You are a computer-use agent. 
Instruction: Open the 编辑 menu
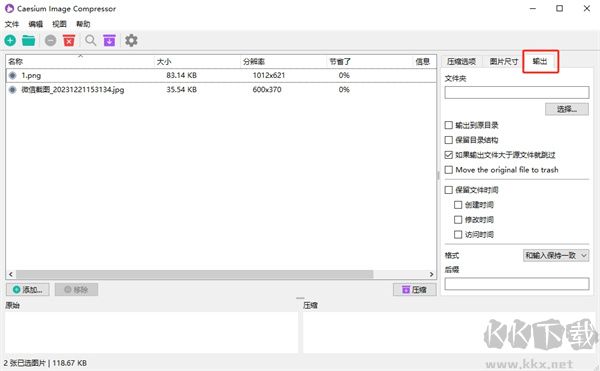point(36,24)
